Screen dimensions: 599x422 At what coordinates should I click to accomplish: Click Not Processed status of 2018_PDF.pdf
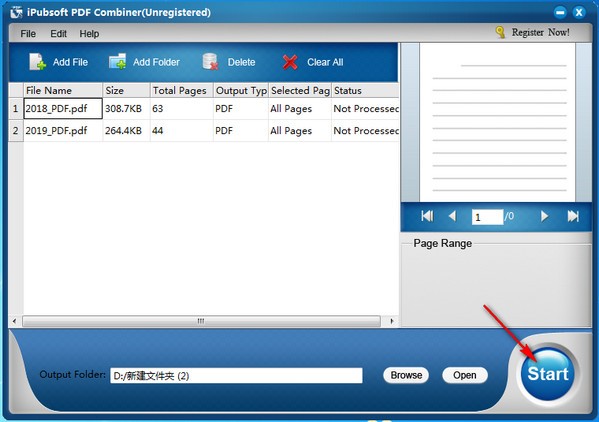tap(365, 108)
